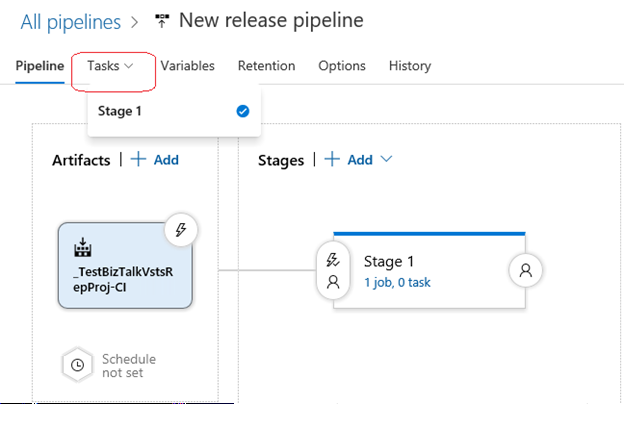Go to the Options tab

[341, 66]
